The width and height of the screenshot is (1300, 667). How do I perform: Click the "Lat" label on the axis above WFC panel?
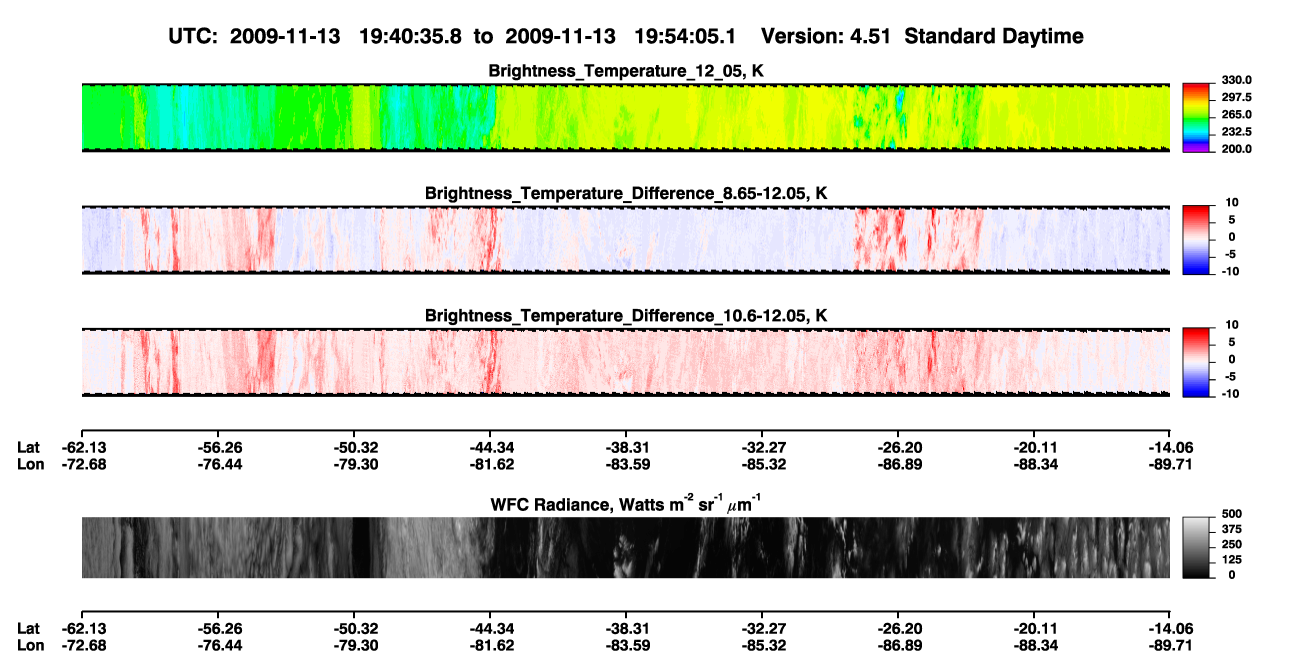[29, 447]
